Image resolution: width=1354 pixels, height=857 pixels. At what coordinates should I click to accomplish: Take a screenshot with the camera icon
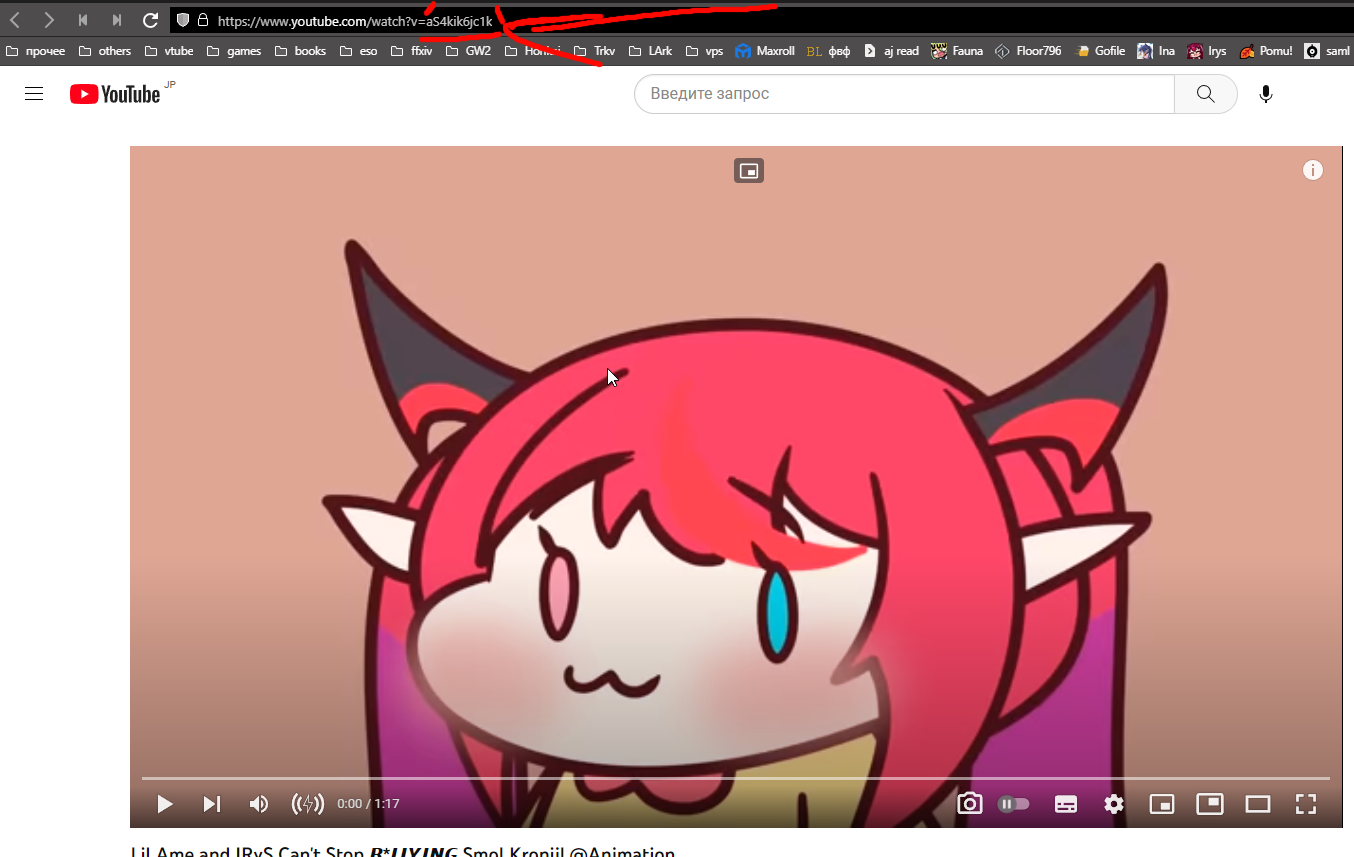pos(969,804)
